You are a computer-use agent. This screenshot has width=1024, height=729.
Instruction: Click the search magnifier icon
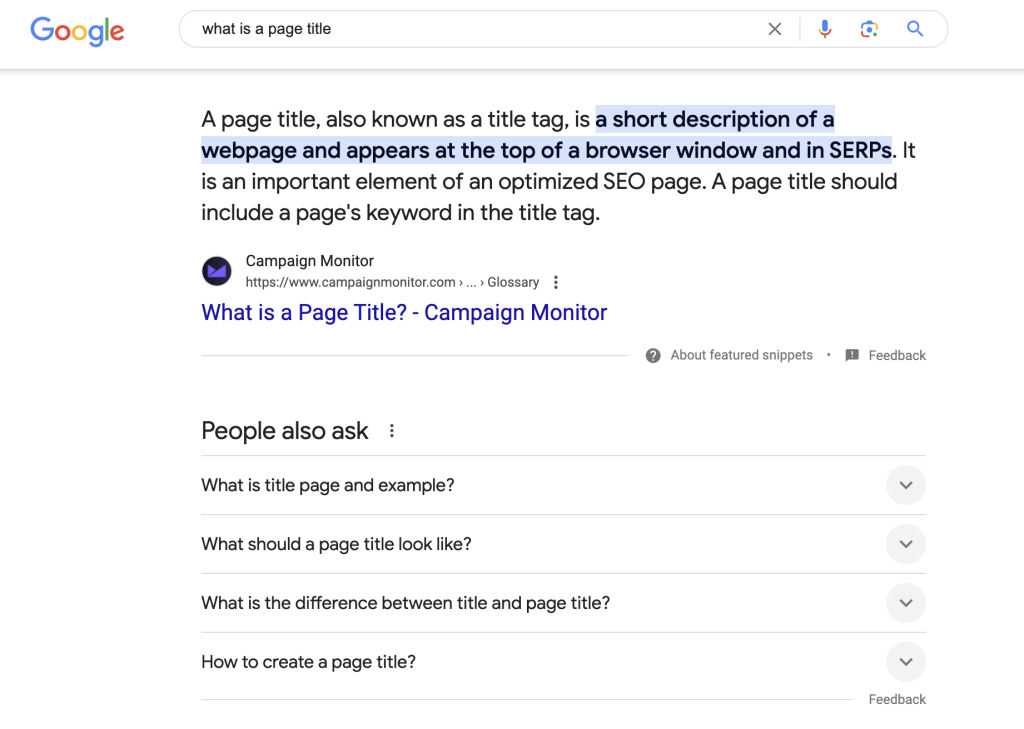click(x=914, y=29)
